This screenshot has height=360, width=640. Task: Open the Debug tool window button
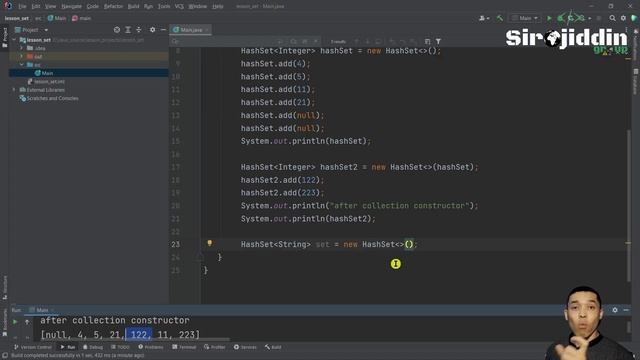(93, 347)
